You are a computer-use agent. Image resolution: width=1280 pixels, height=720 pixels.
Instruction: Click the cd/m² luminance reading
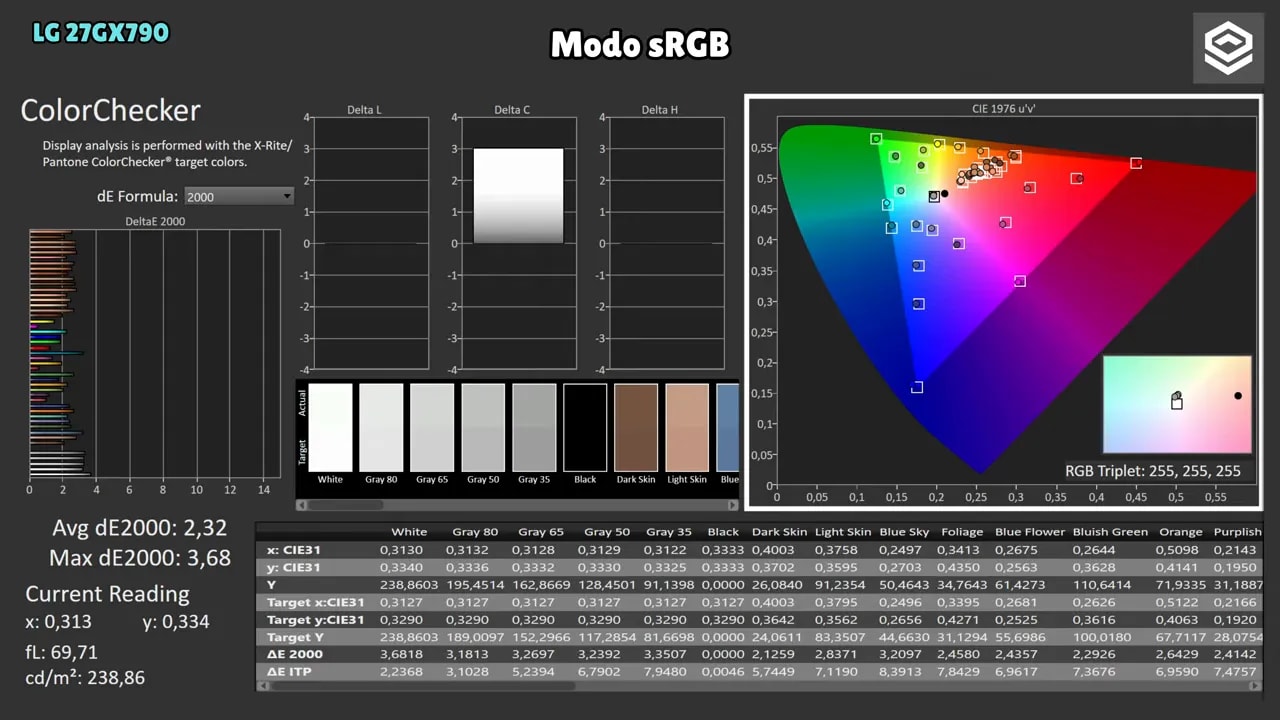(x=85, y=678)
